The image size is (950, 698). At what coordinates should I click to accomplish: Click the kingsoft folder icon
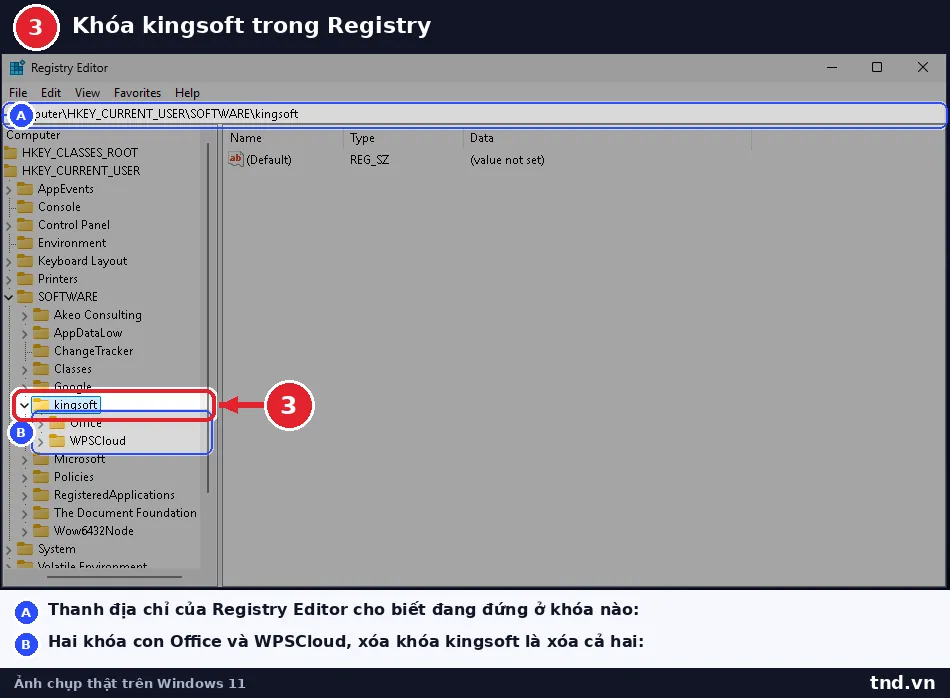[x=41, y=404]
